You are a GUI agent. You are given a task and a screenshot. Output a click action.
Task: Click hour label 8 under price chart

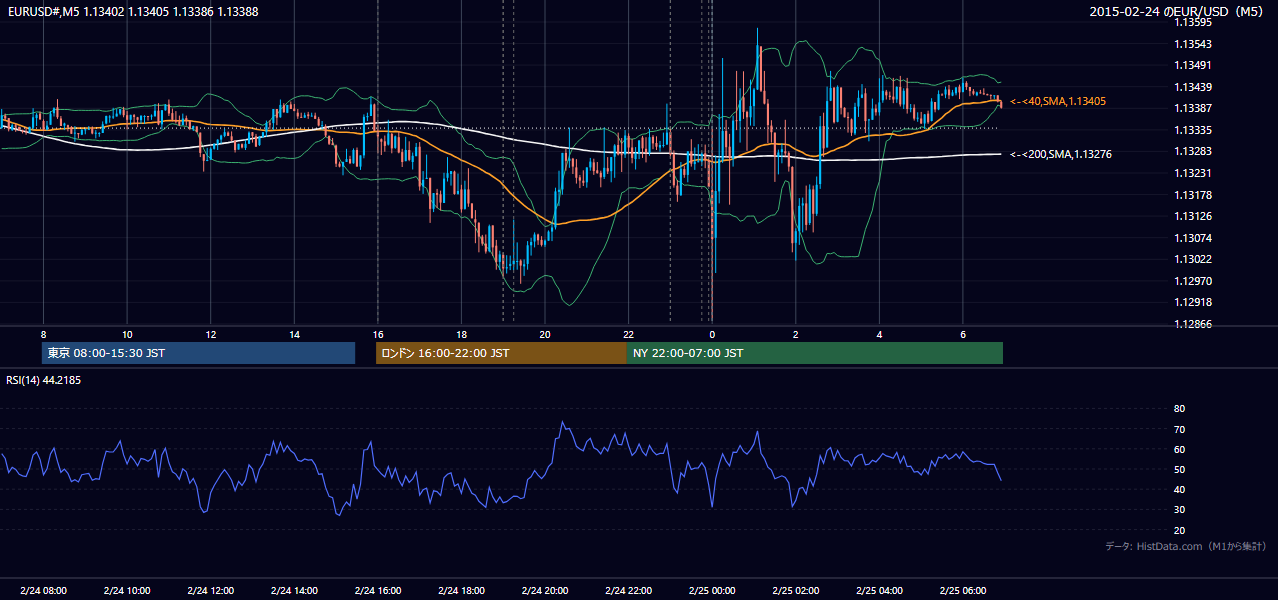tap(43, 334)
